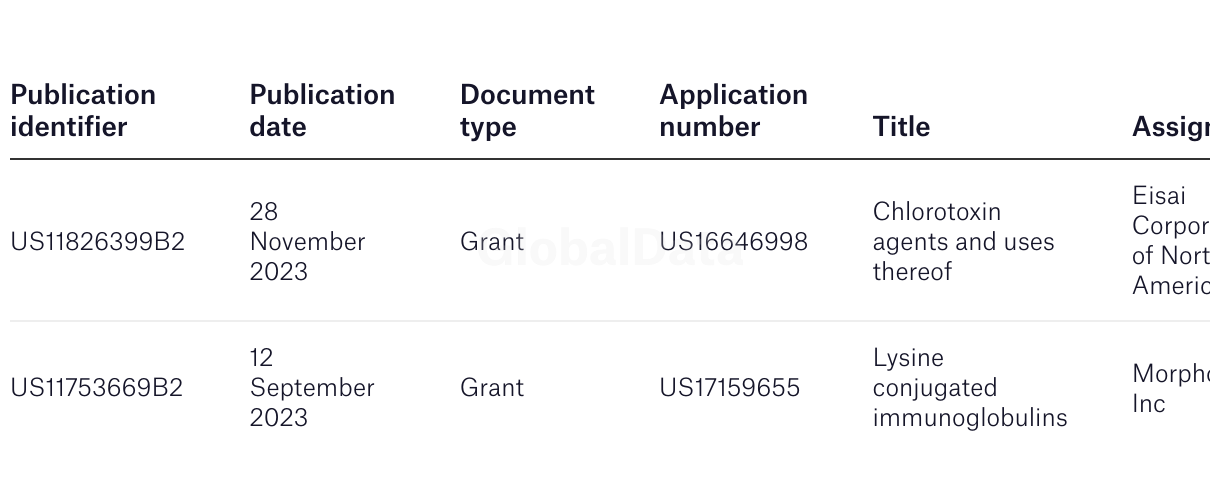Open patent US11826399B2
Viewport: 1220px width, 494px height.
tap(98, 242)
